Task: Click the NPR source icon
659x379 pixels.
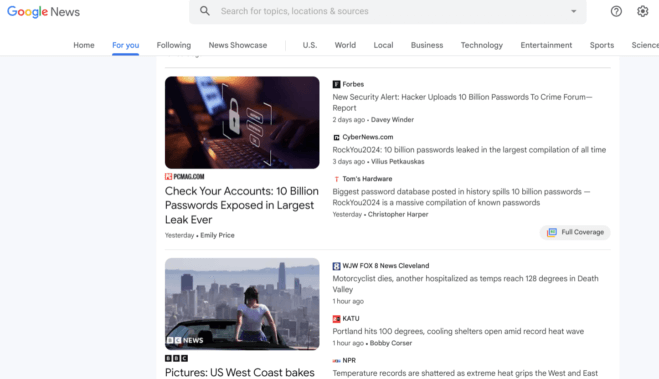Action: (x=336, y=361)
